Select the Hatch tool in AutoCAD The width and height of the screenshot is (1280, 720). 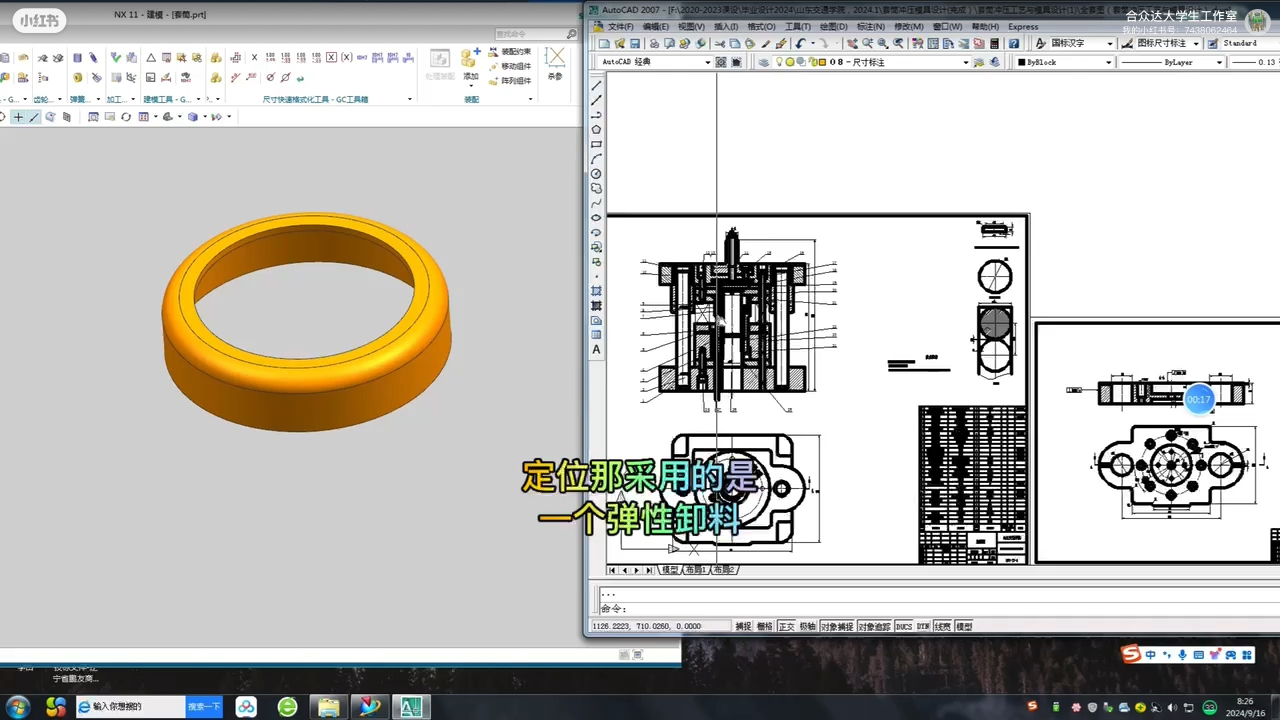pyautogui.click(x=597, y=291)
